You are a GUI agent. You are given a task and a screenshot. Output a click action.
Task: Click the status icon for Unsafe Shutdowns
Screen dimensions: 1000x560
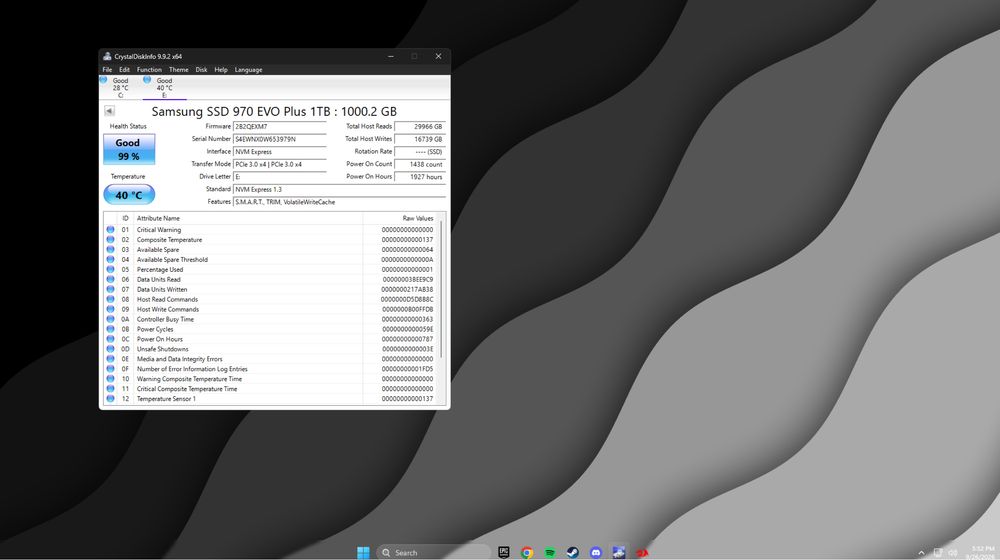(110, 349)
